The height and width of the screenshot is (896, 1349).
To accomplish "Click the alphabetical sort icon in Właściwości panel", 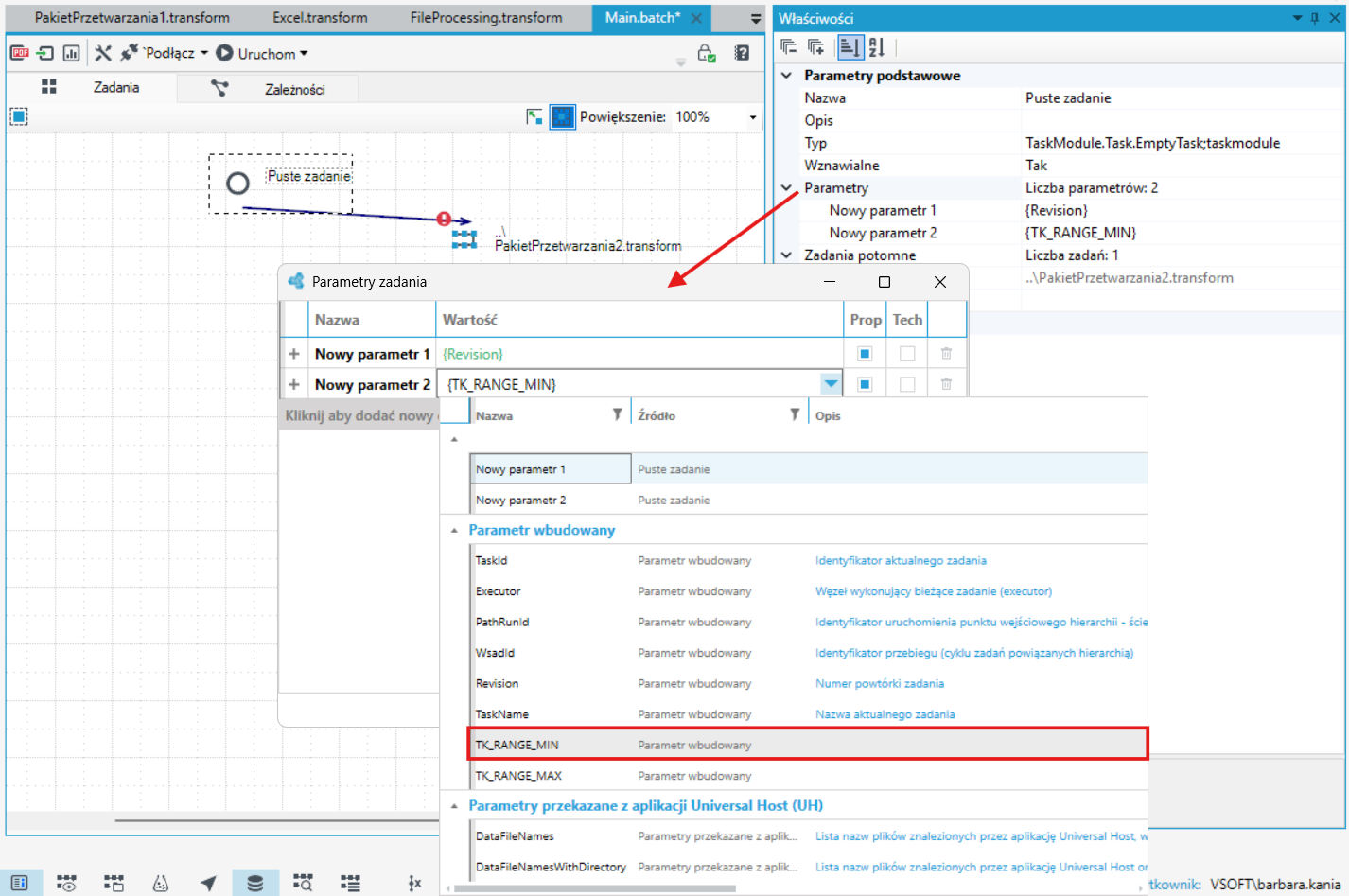I will pos(877,46).
